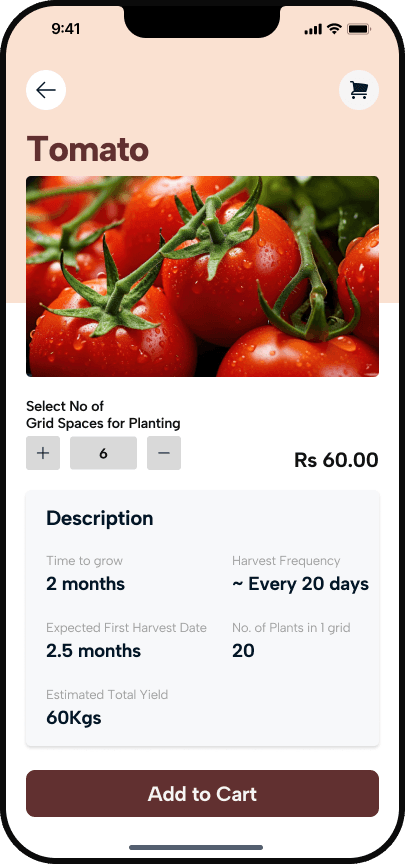This screenshot has height=864, width=405.
Task: Tap the Description heading
Action: pyautogui.click(x=100, y=518)
